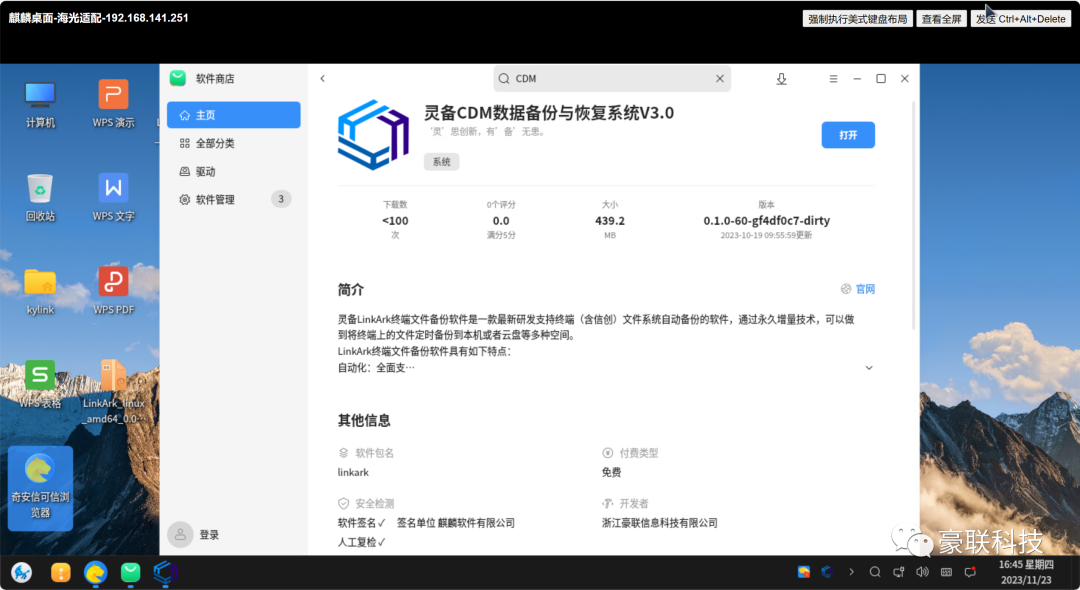The width and height of the screenshot is (1080, 590).
Task: Click the 强制执行美式键盘布局 button
Action: [858, 19]
